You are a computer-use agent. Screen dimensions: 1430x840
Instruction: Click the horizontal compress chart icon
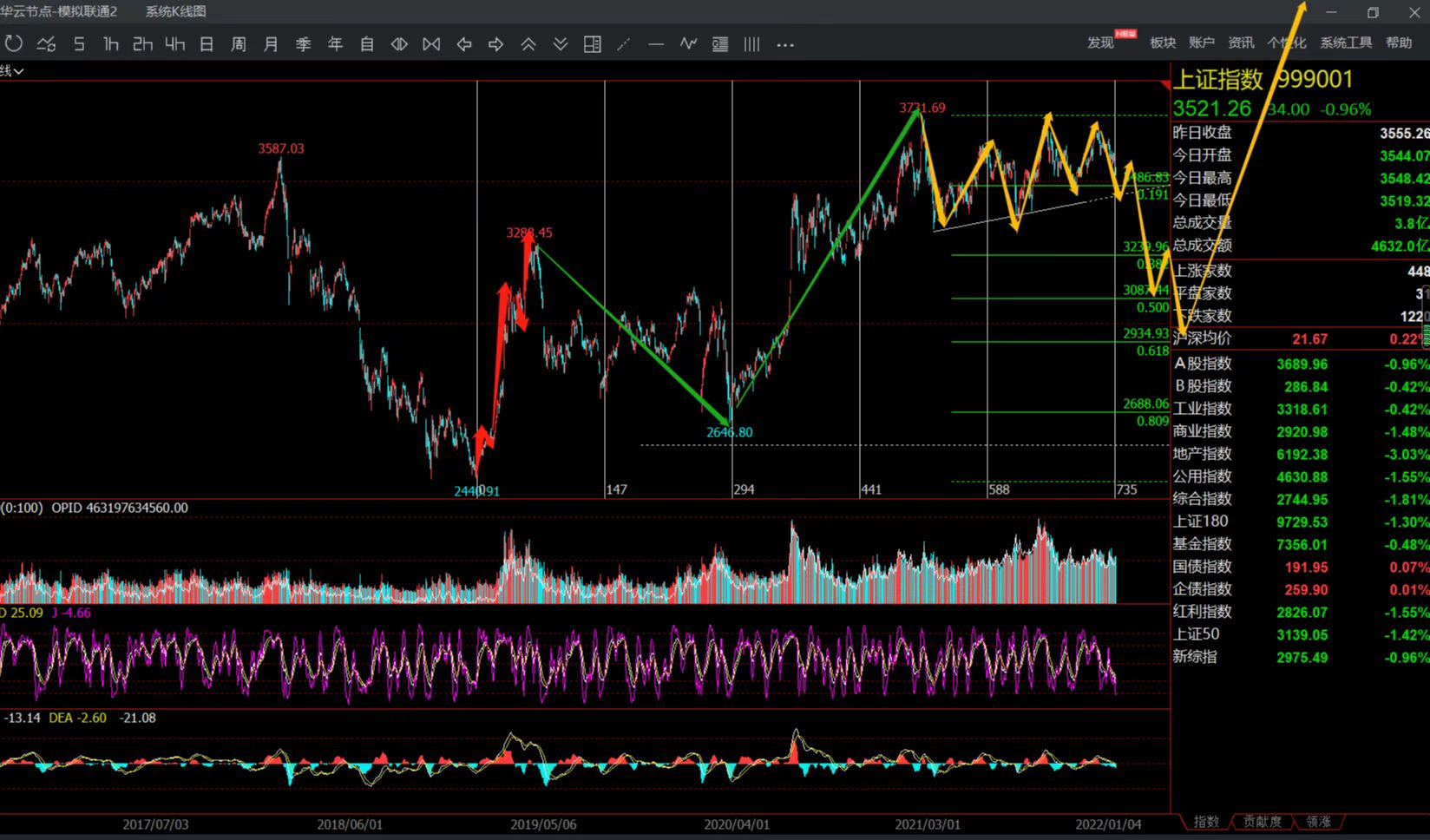click(399, 43)
